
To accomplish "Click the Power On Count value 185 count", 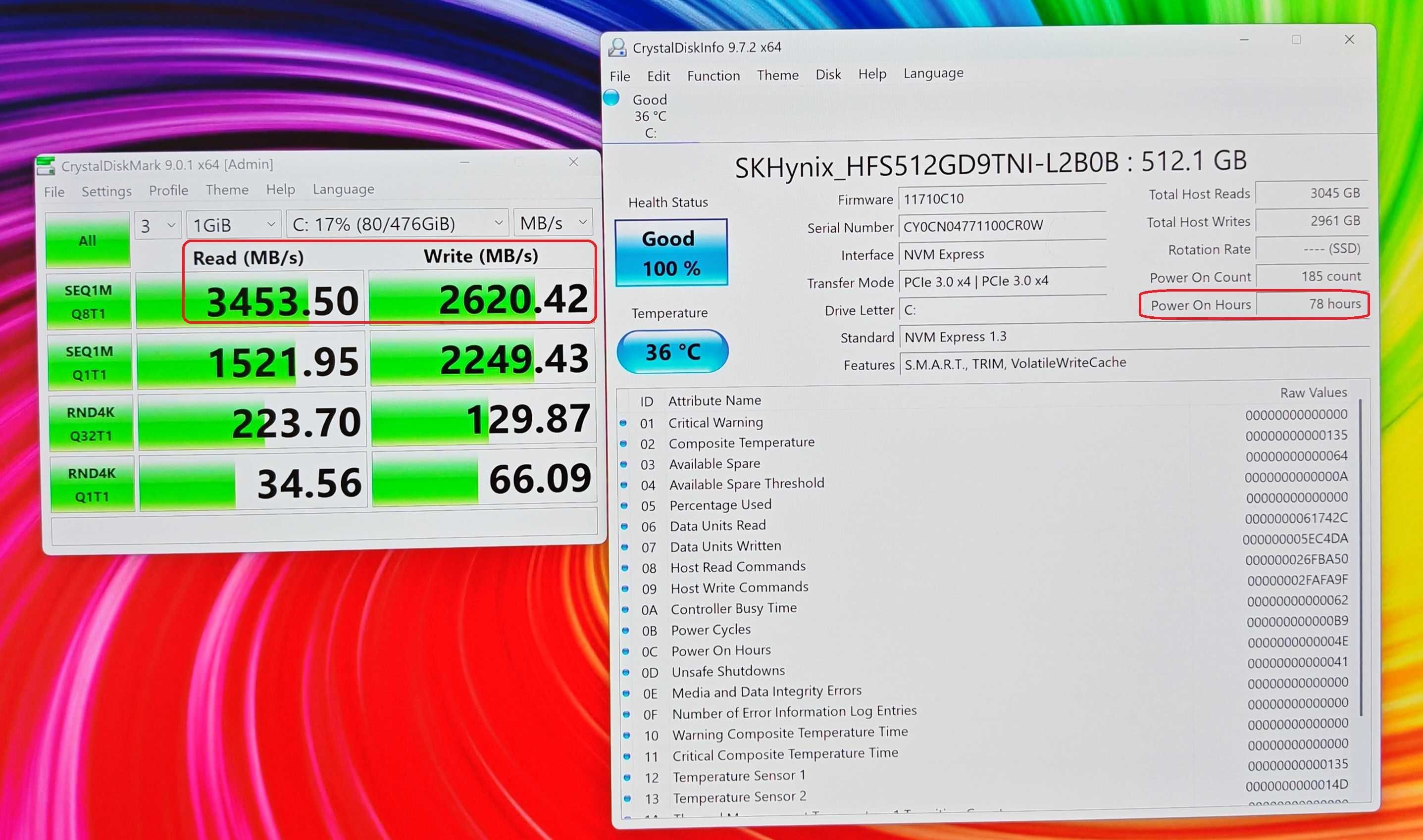I will coord(1312,277).
